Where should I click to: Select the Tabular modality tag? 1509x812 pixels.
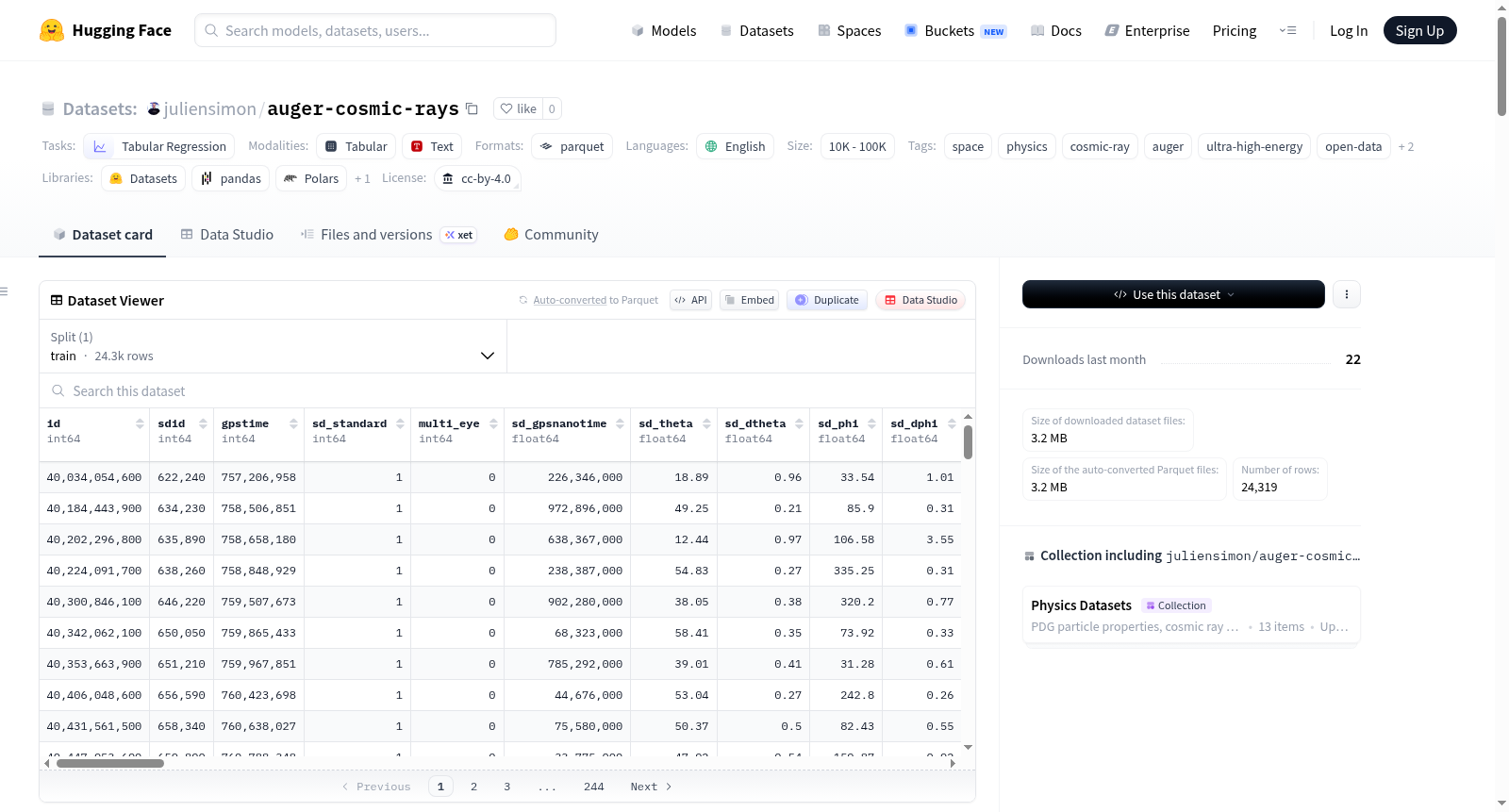tap(356, 146)
